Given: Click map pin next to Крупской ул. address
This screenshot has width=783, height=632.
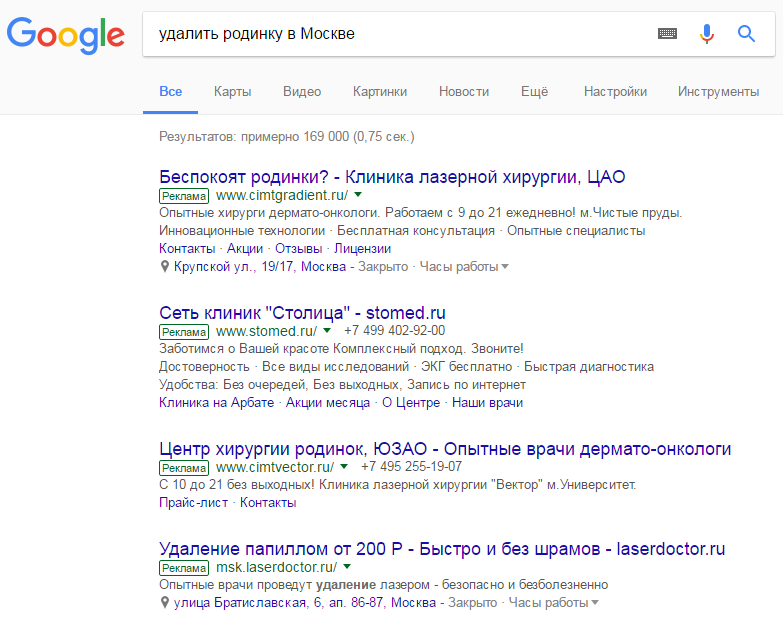Looking at the screenshot, I should (164, 267).
